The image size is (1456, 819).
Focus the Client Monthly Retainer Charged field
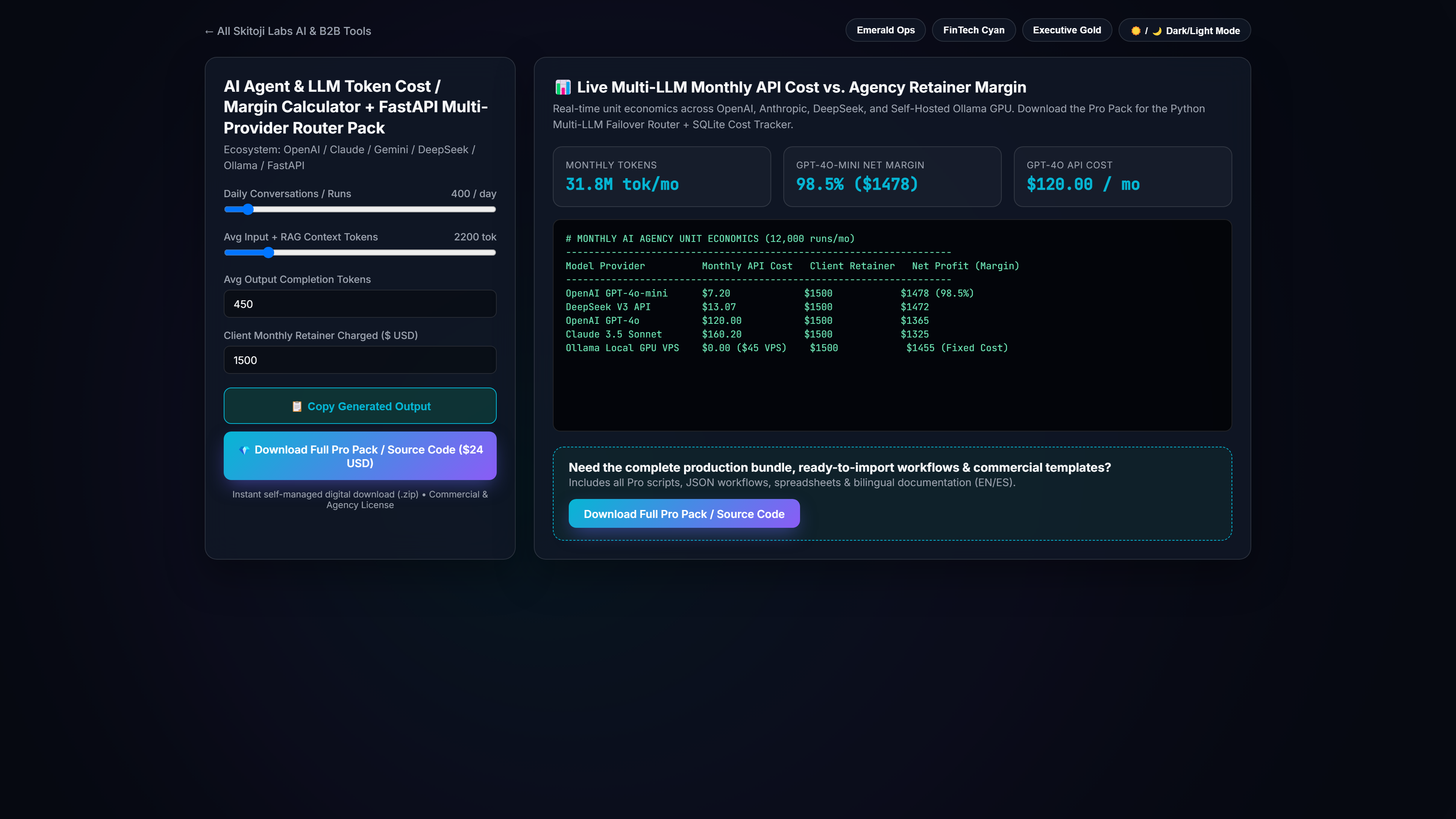tap(359, 360)
